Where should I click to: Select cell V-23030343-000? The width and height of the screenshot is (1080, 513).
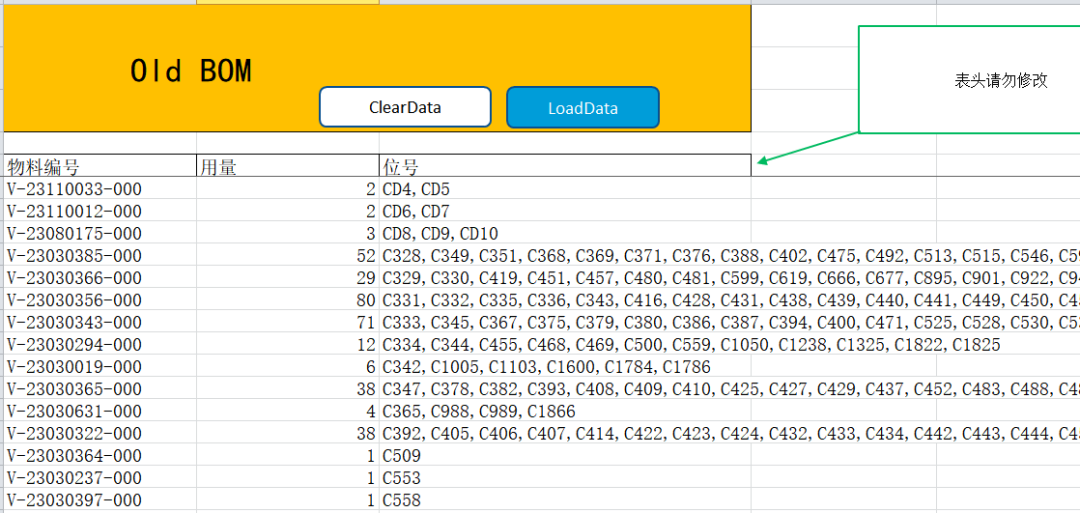click(x=100, y=322)
